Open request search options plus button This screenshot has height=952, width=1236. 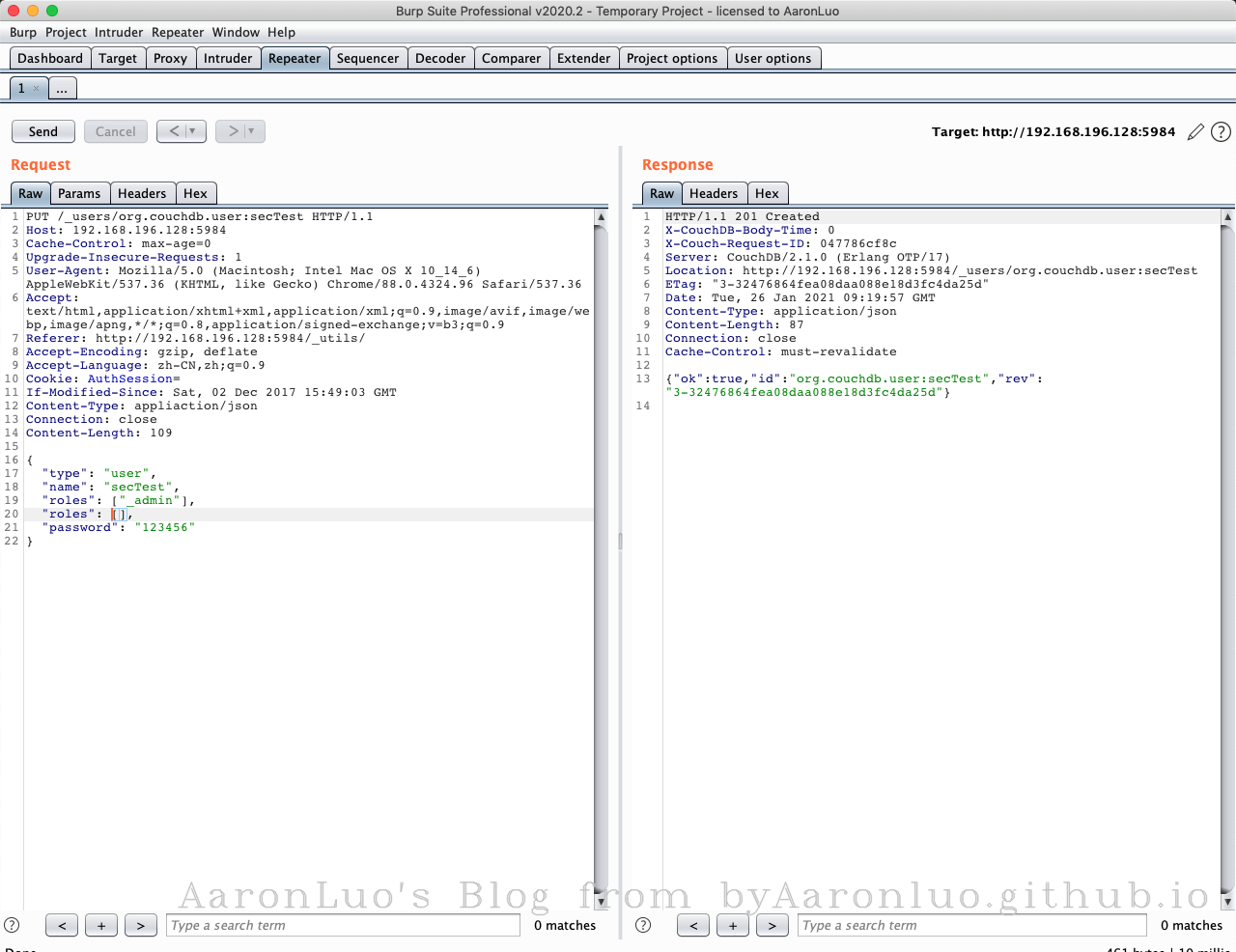[101, 925]
